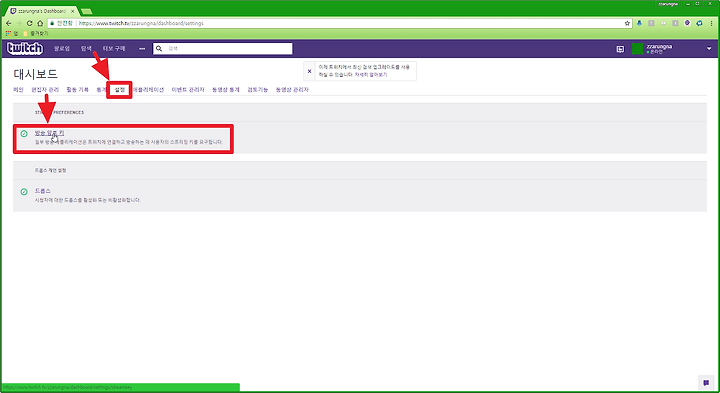The width and height of the screenshot is (720, 393).
Task: Click the 자세히 알아보기 link in the notification
Action: point(371,74)
